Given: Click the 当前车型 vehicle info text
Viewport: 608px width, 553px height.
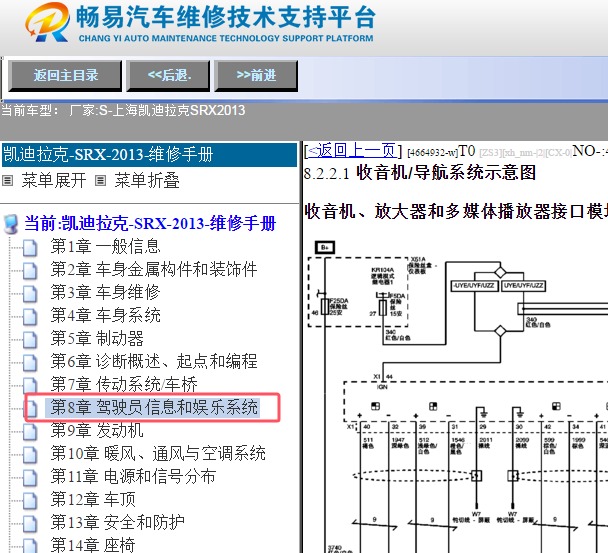Looking at the screenshot, I should click(x=123, y=111).
